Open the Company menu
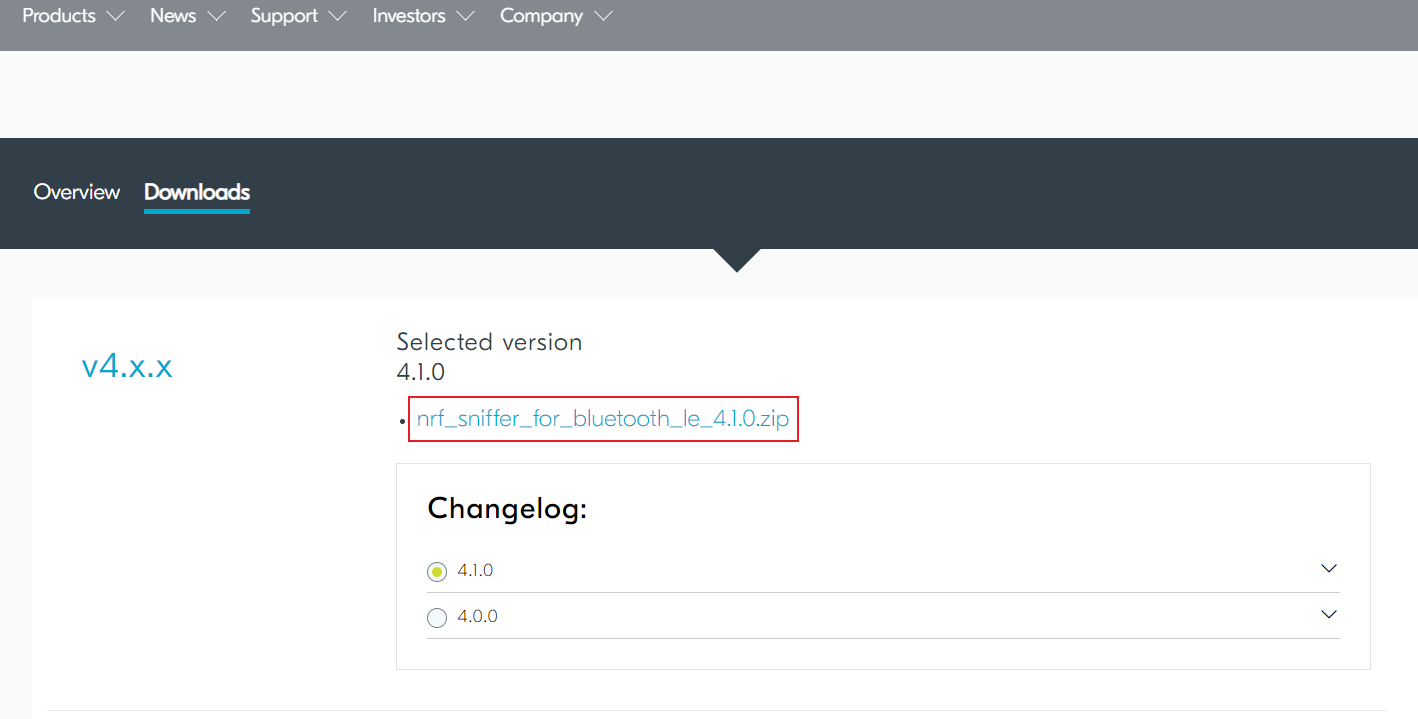 coord(541,16)
